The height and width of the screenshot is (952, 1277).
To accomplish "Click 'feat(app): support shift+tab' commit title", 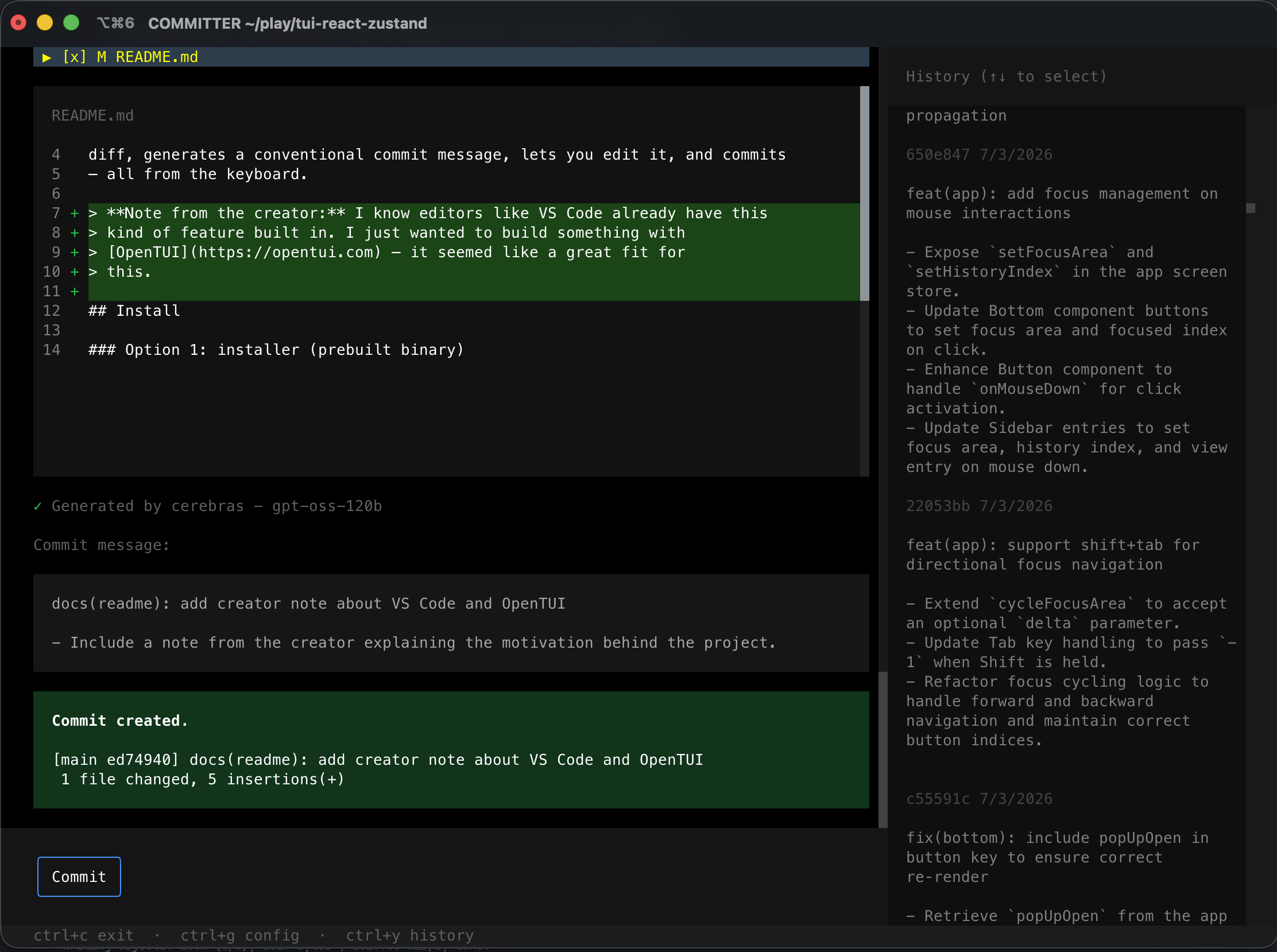I will pyautogui.click(x=1053, y=555).
